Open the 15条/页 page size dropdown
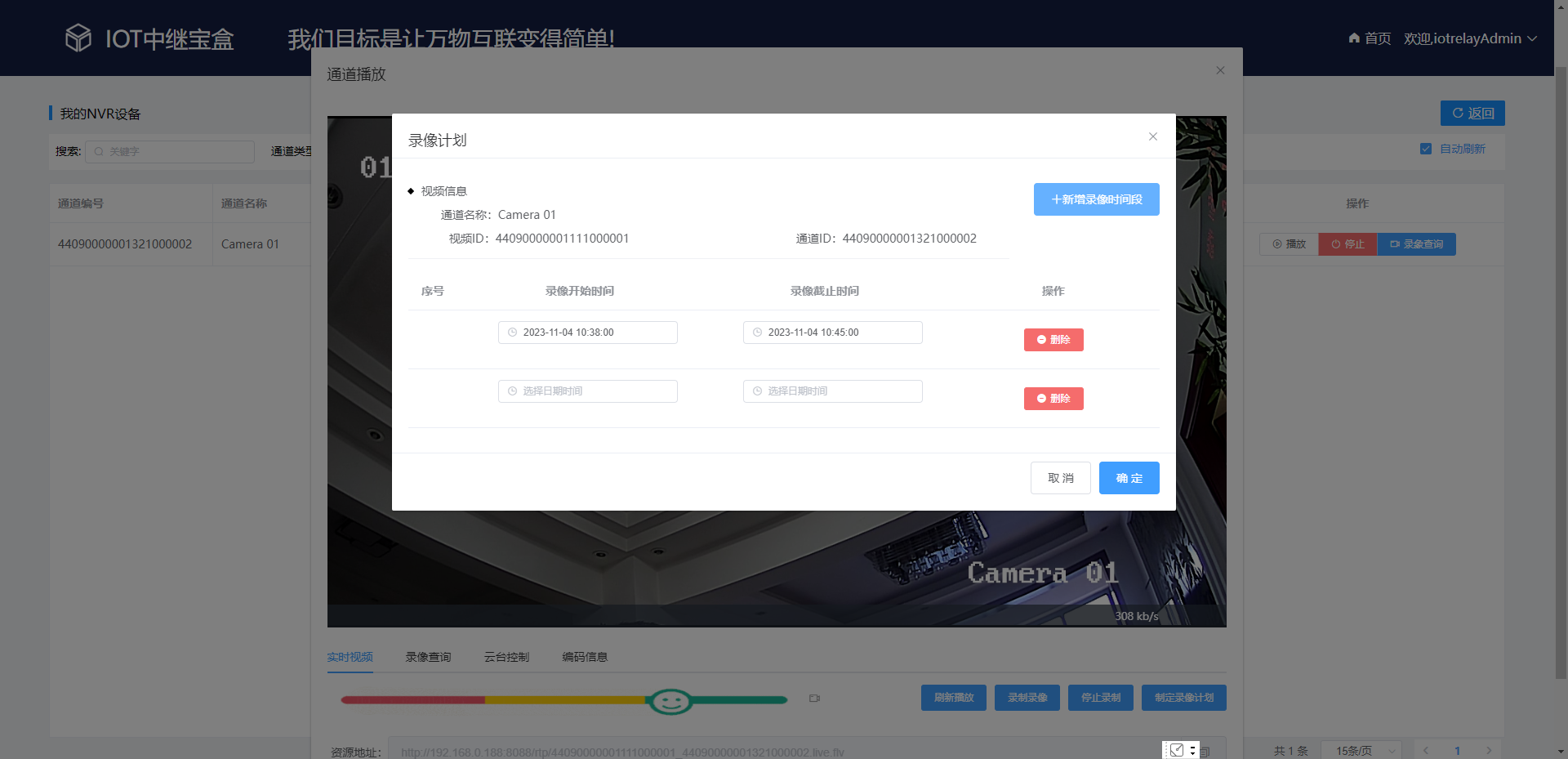Viewport: 1568px width, 759px height. tap(1361, 750)
